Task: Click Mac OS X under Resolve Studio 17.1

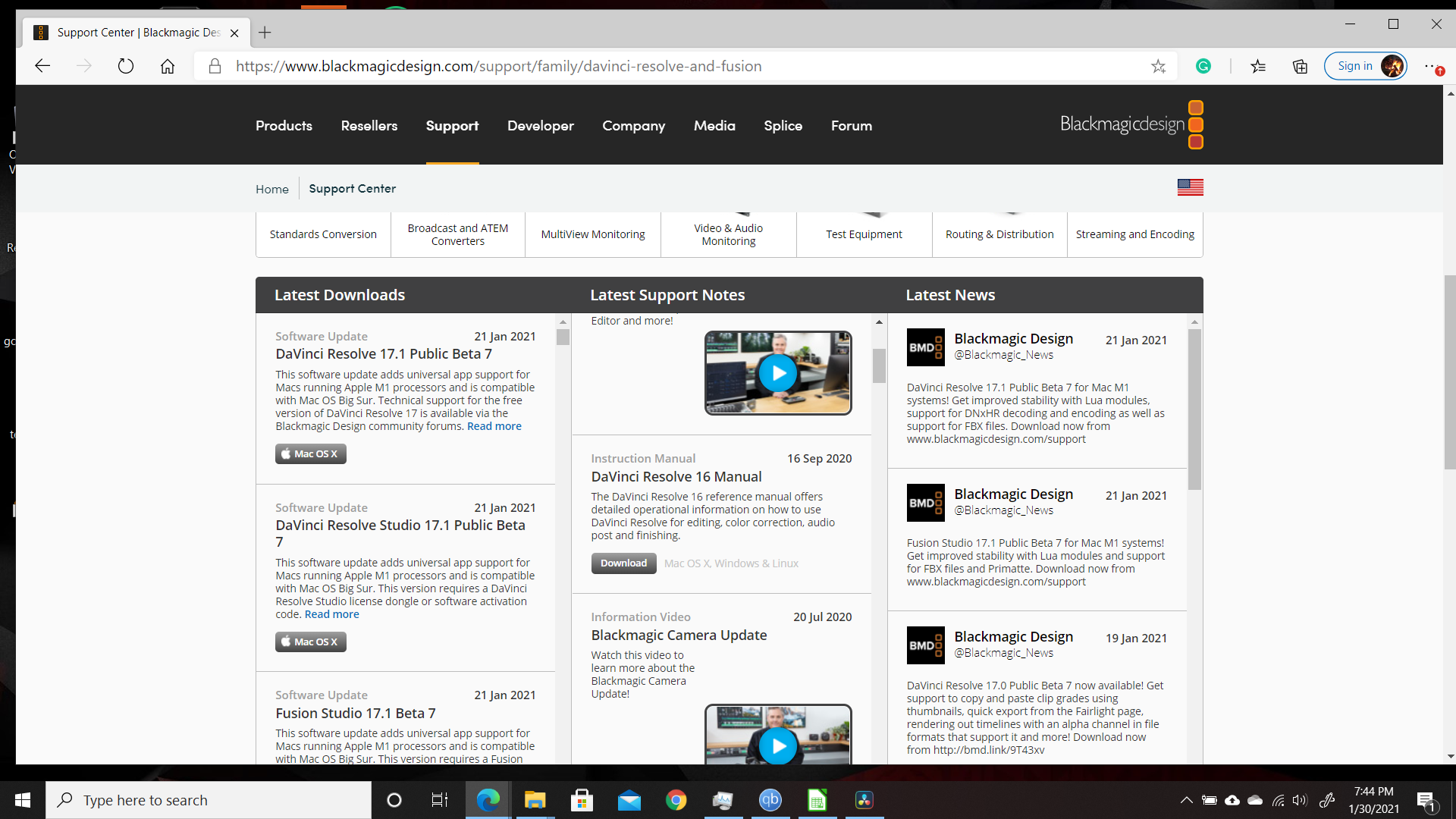Action: click(x=310, y=642)
